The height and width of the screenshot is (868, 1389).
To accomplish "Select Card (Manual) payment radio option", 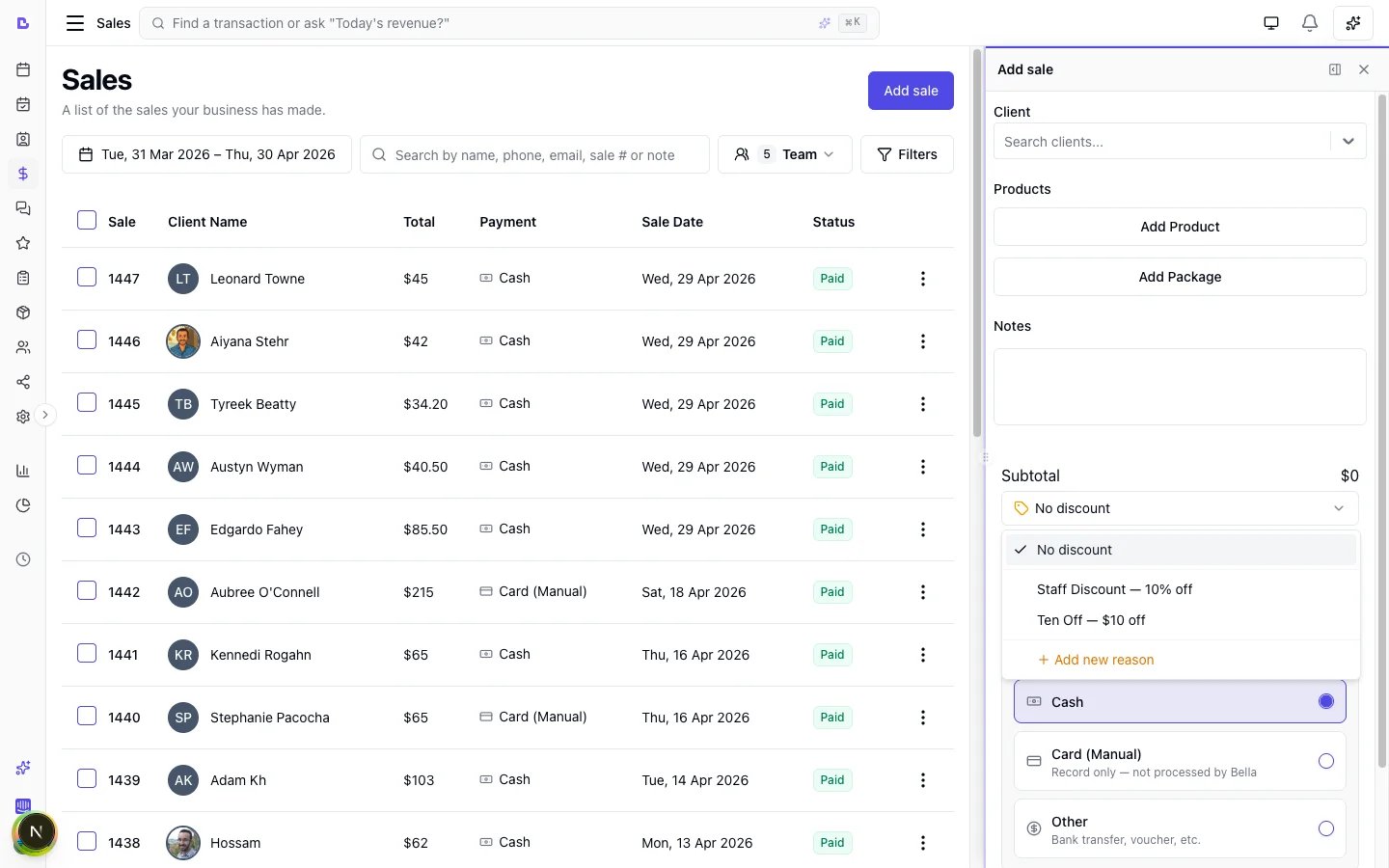I will (x=1326, y=762).
